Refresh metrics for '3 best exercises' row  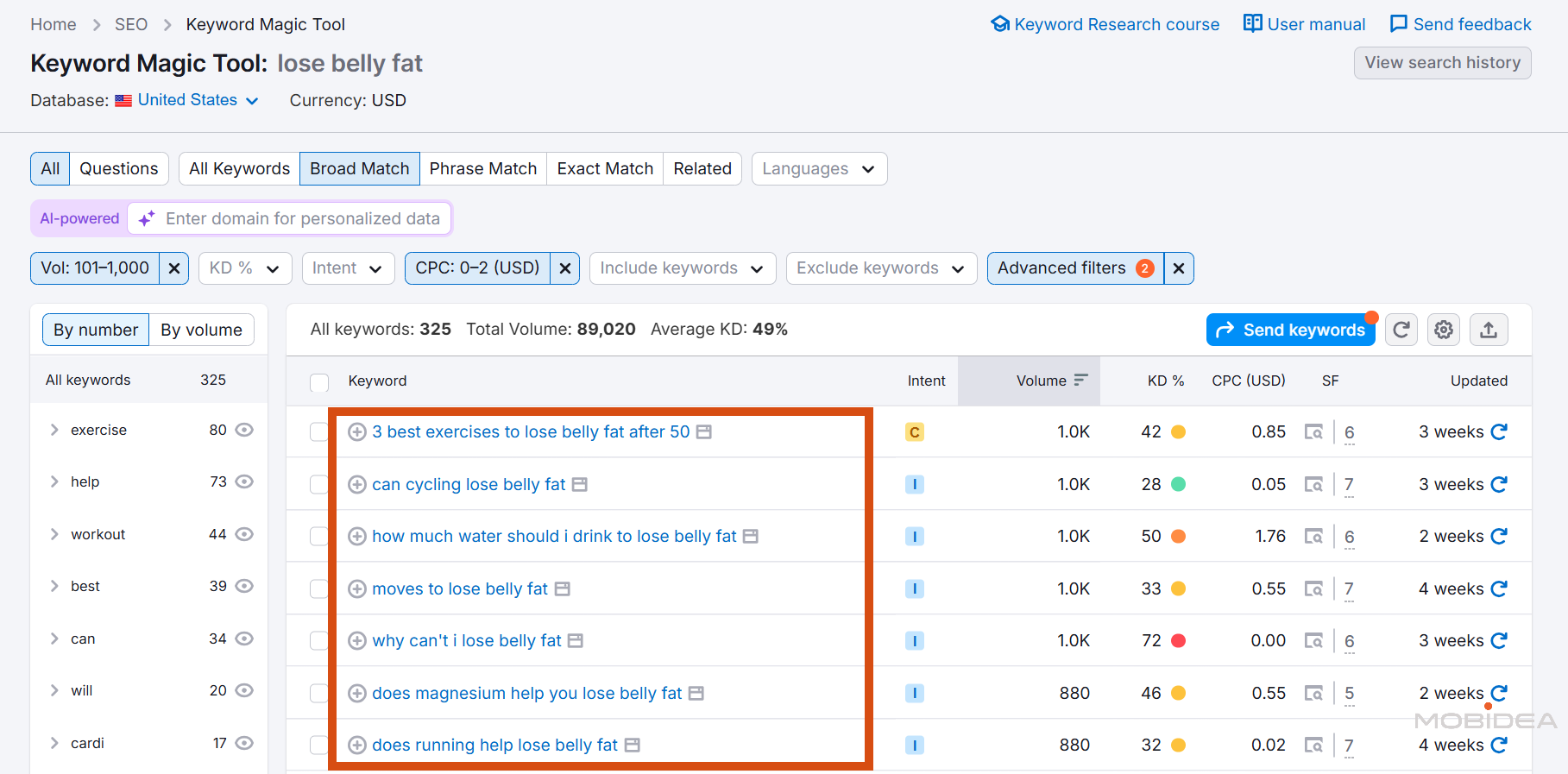click(x=1499, y=431)
